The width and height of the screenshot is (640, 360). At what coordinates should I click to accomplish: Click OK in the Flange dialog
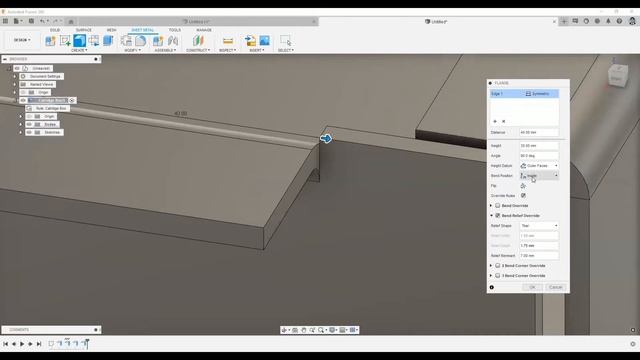[x=532, y=287]
